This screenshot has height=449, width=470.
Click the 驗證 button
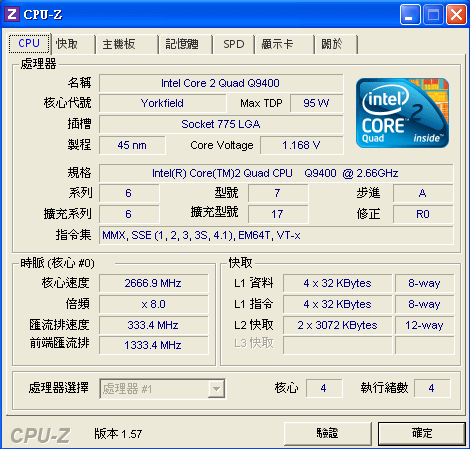328,433
